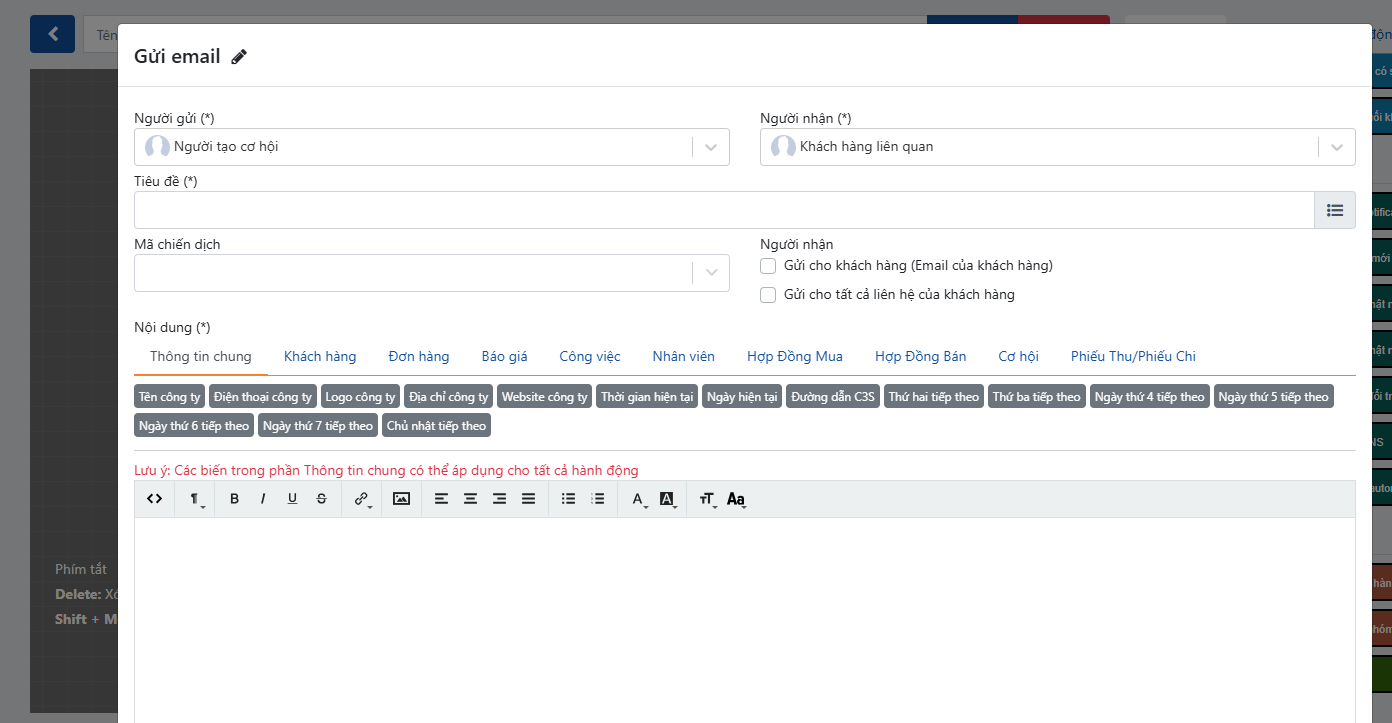The width and height of the screenshot is (1392, 723).
Task: Check Gửi cho tất cả liên hệ option
Action: (x=768, y=295)
